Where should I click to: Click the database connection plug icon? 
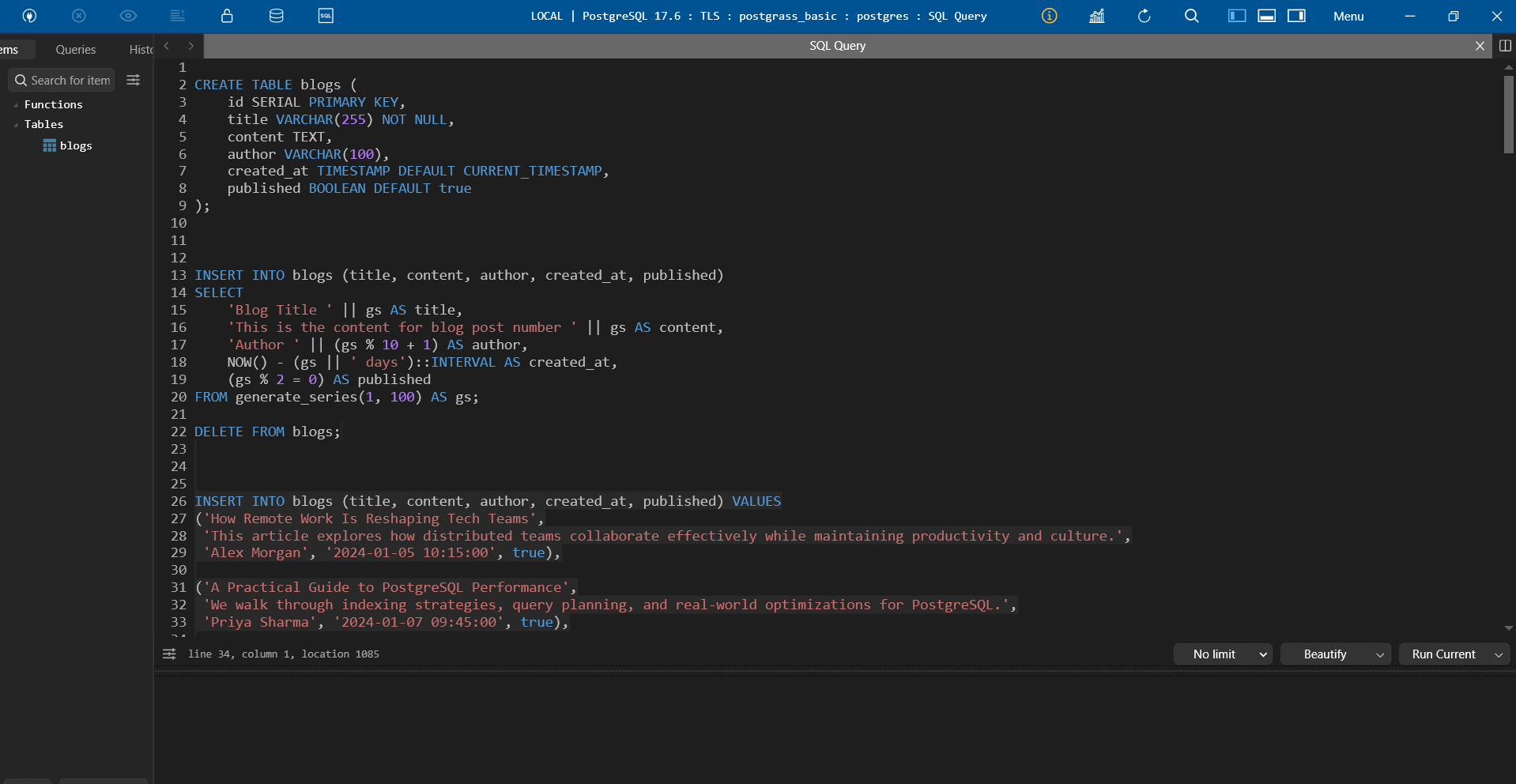pyautogui.click(x=29, y=16)
